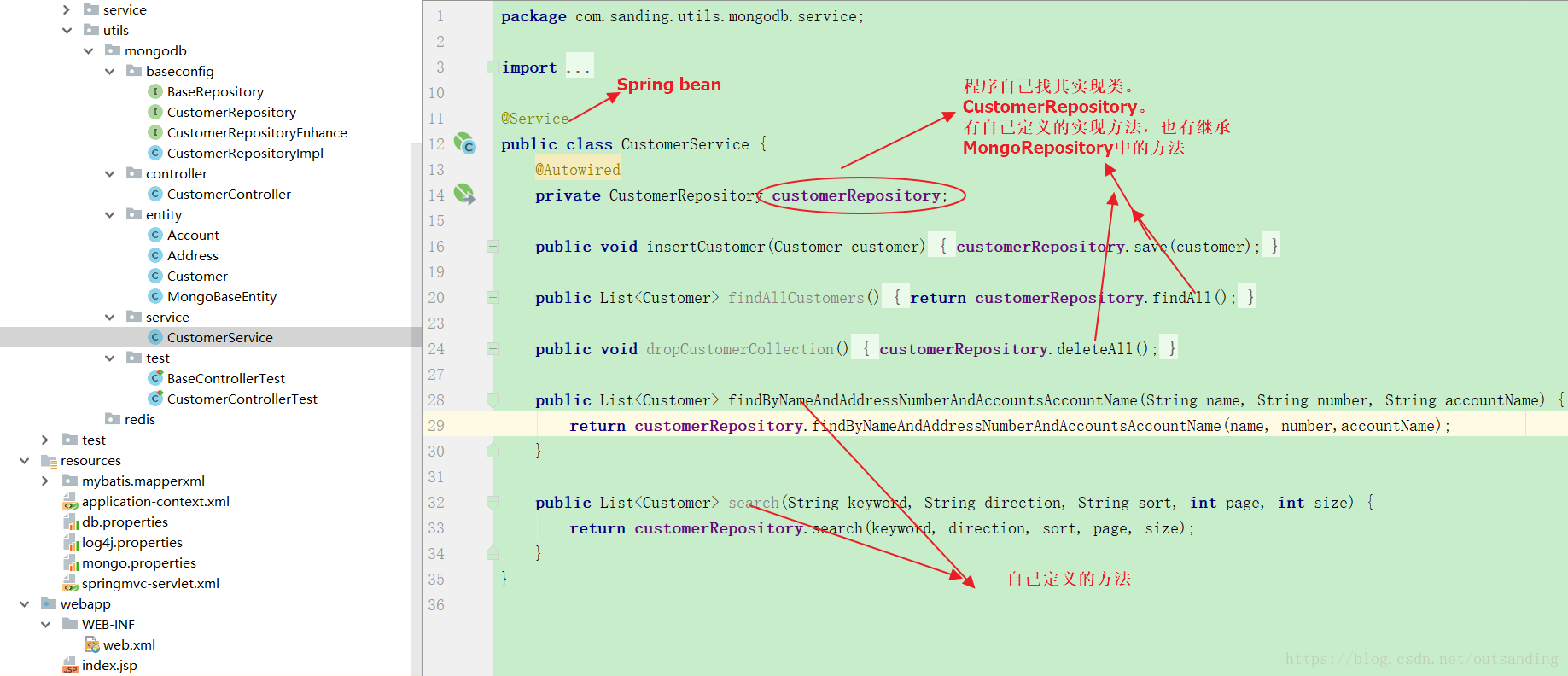Expand the mybatis.mapperxml folder
The image size is (1568, 676).
[45, 481]
